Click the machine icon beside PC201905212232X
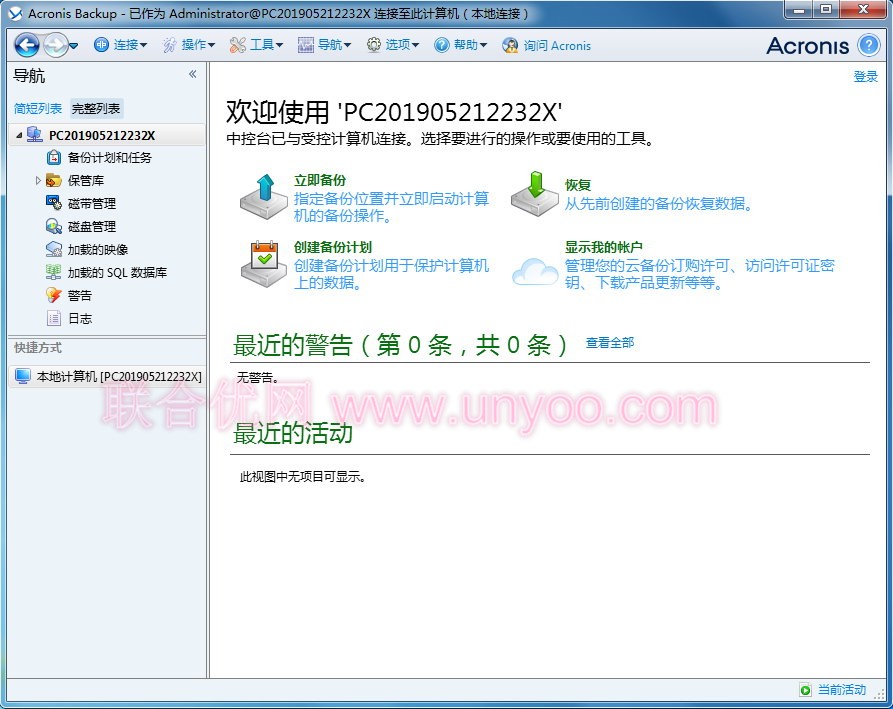 pyautogui.click(x=35, y=135)
